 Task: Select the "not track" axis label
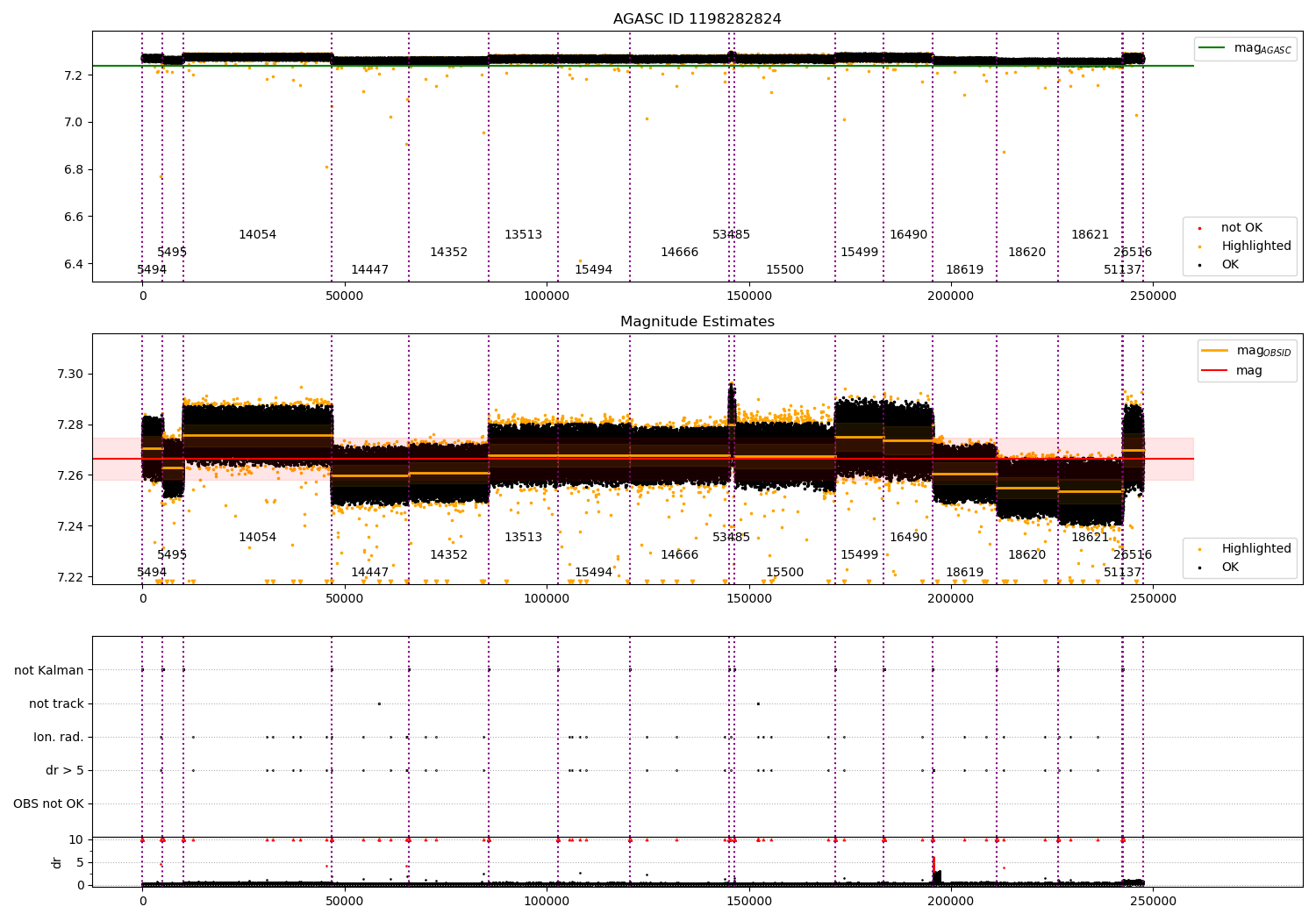56,704
